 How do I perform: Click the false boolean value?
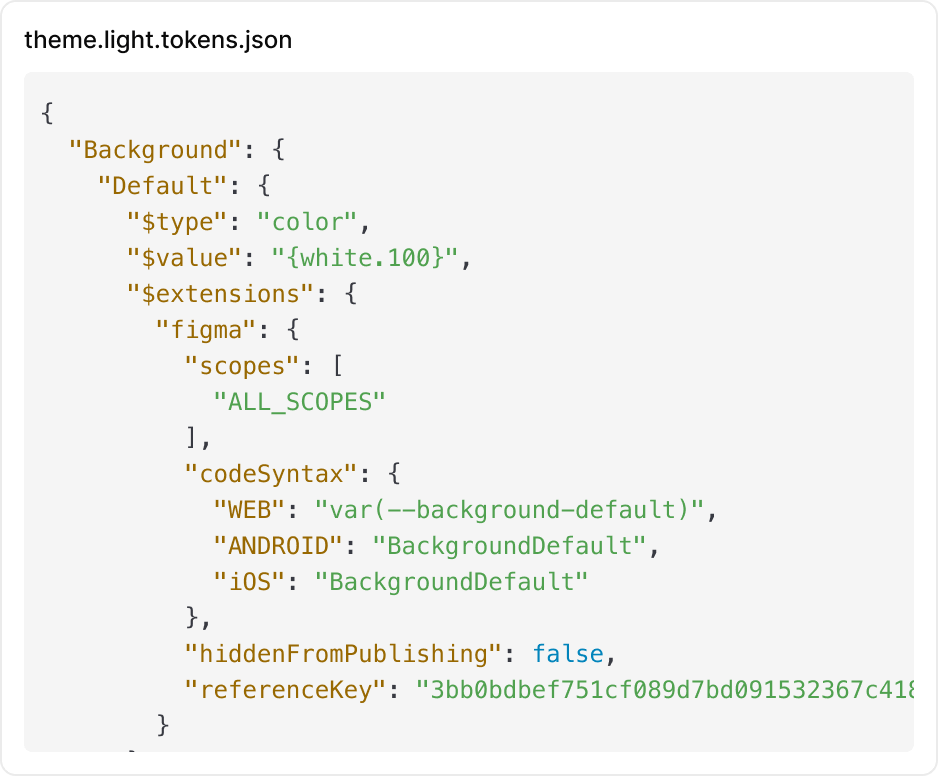pos(568,654)
